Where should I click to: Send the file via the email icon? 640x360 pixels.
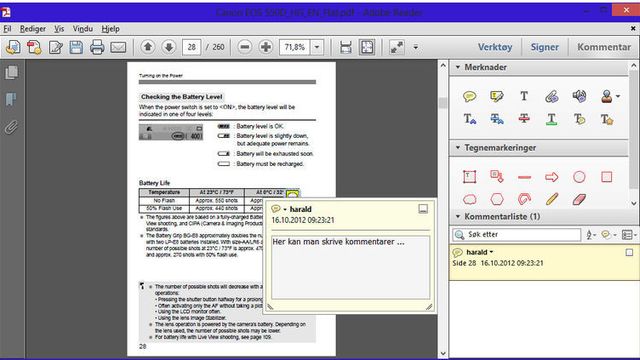[118, 47]
